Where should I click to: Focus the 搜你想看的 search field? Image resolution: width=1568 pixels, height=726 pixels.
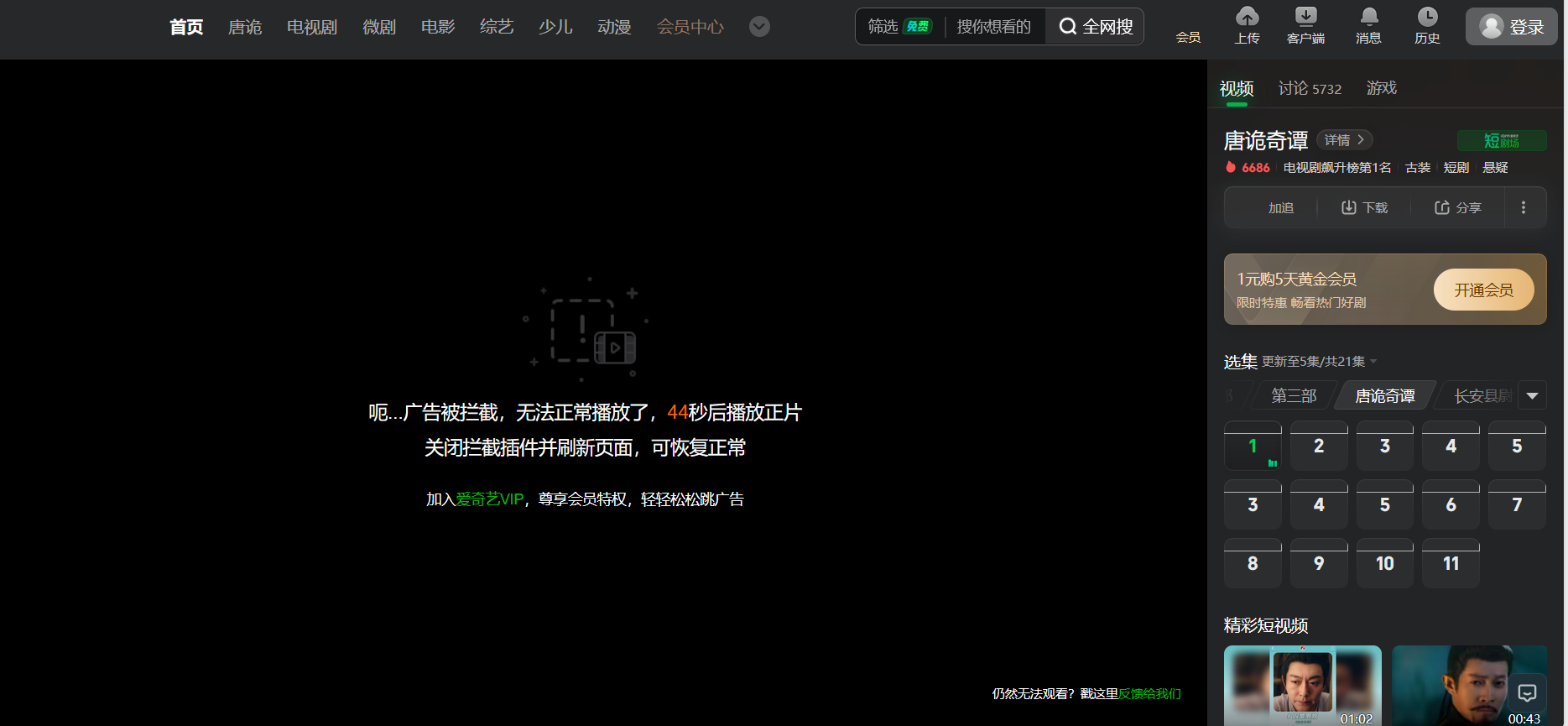[x=994, y=27]
